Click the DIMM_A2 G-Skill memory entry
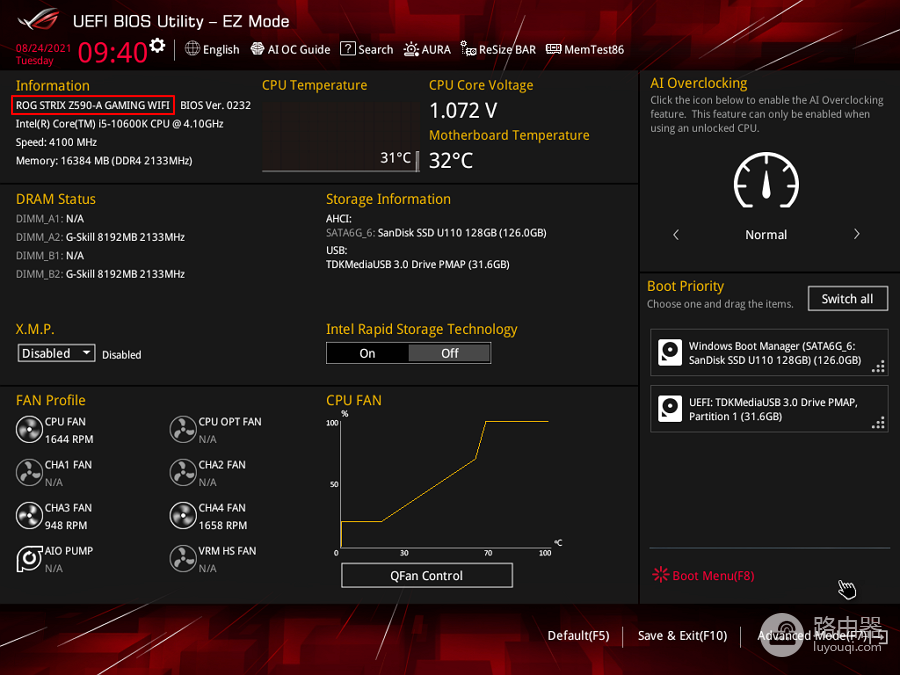The height and width of the screenshot is (675, 900). (x=100, y=237)
